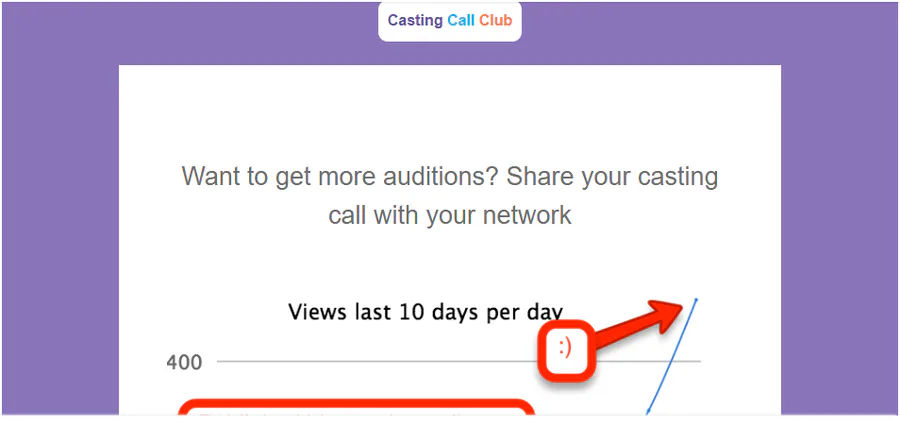Click the smiley face annotation box
The image size is (900, 425).
click(x=565, y=349)
